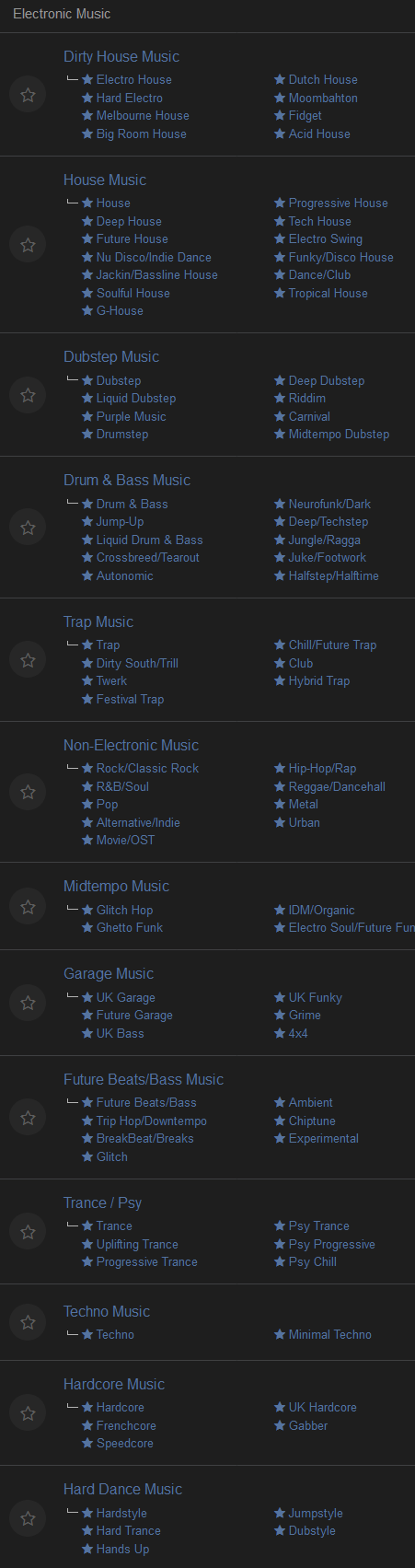This screenshot has width=415, height=1568.
Task: Toggle the star next to Psy Trance
Action: (280, 1225)
